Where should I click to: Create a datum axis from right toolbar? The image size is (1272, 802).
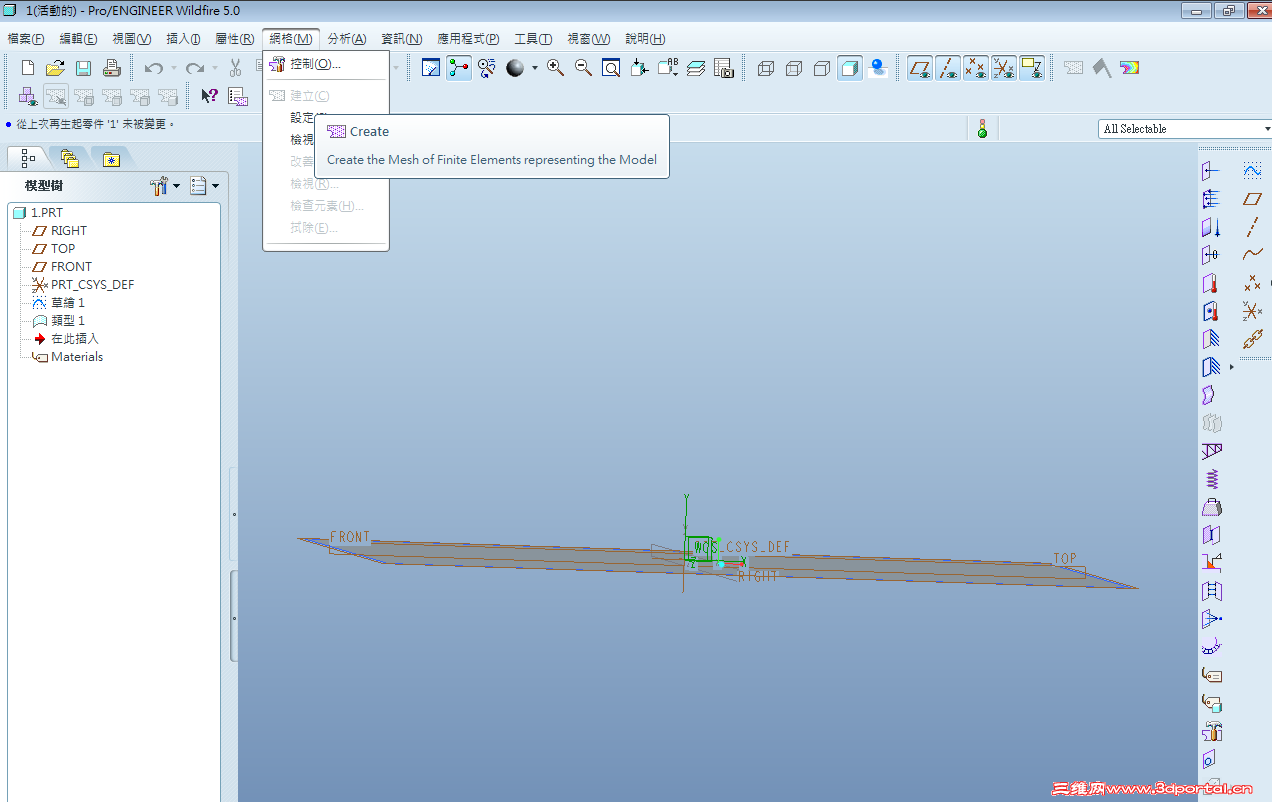(1252, 227)
